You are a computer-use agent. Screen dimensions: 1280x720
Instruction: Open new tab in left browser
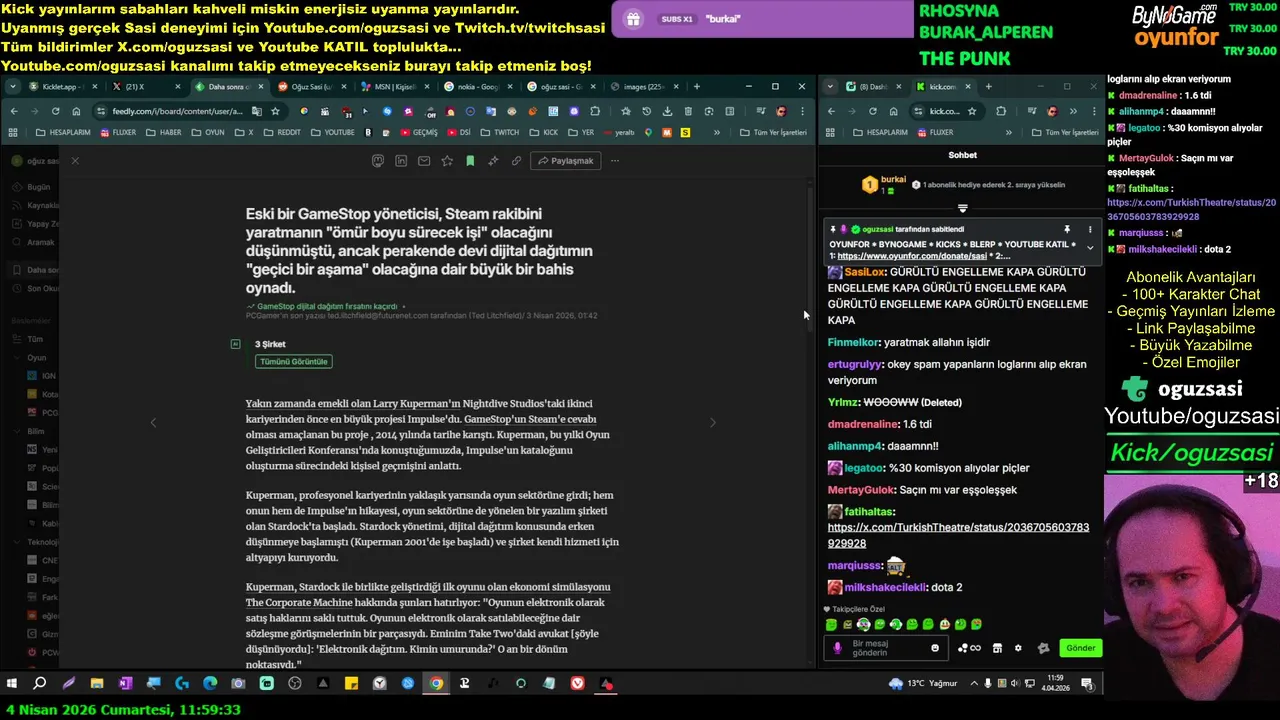697,87
